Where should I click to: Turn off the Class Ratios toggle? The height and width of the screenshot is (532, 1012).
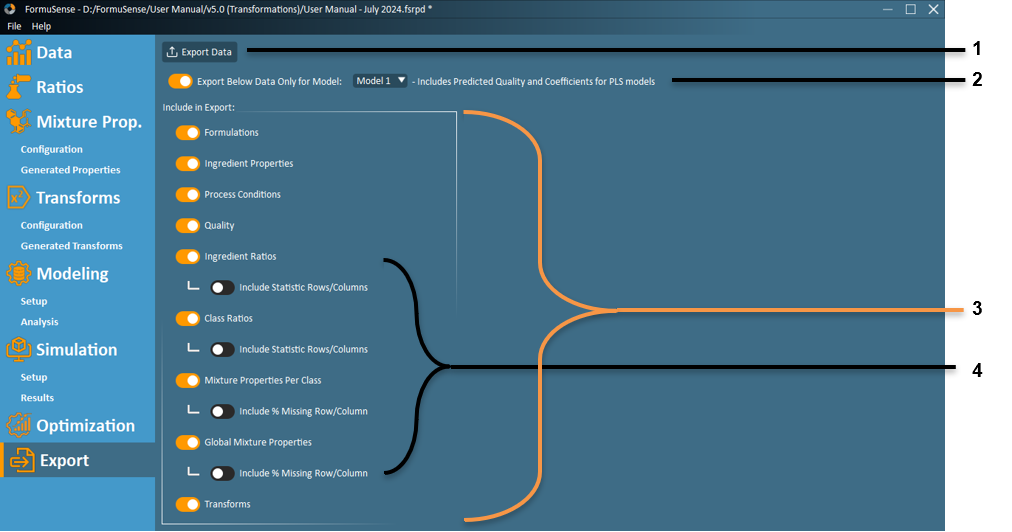(x=188, y=318)
